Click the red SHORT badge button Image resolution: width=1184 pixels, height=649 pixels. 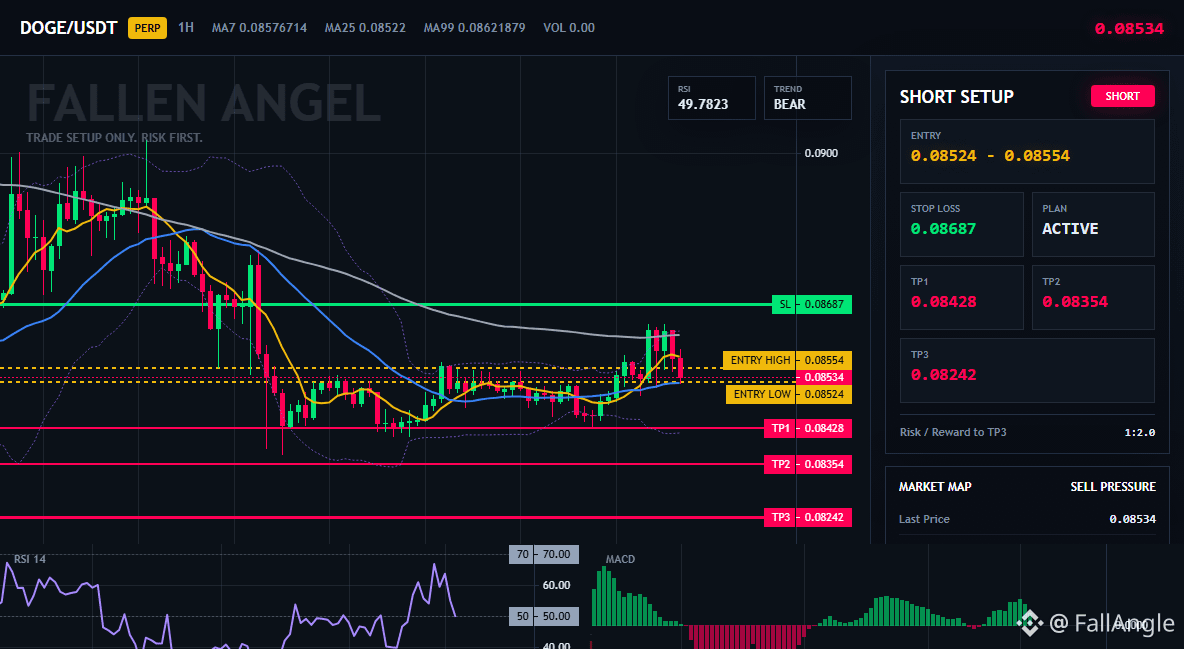click(x=1122, y=96)
